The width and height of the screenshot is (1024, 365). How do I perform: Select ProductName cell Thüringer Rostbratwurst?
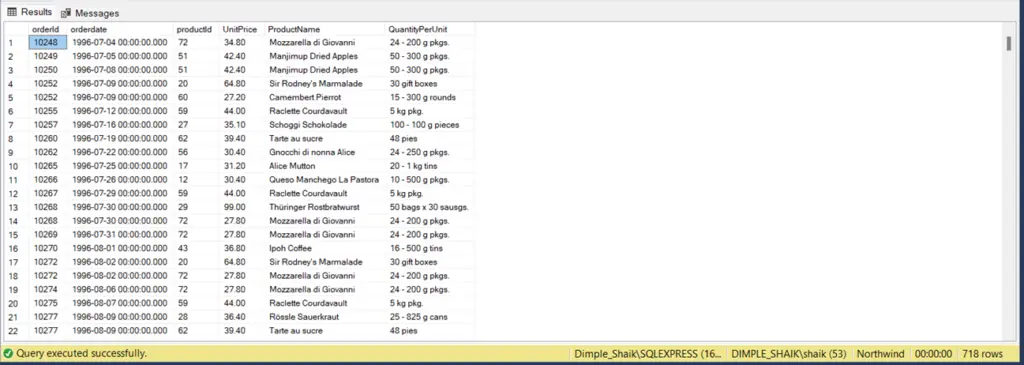(325, 207)
